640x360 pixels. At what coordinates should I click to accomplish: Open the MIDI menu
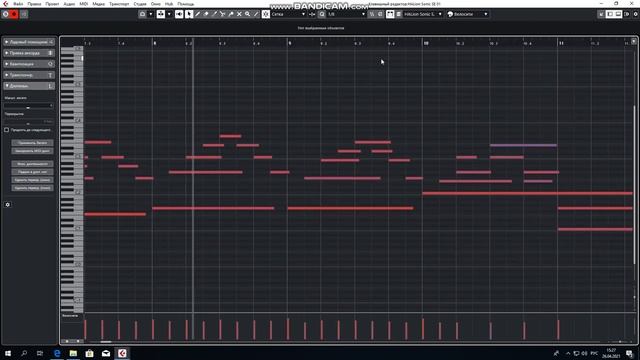[x=84, y=4]
